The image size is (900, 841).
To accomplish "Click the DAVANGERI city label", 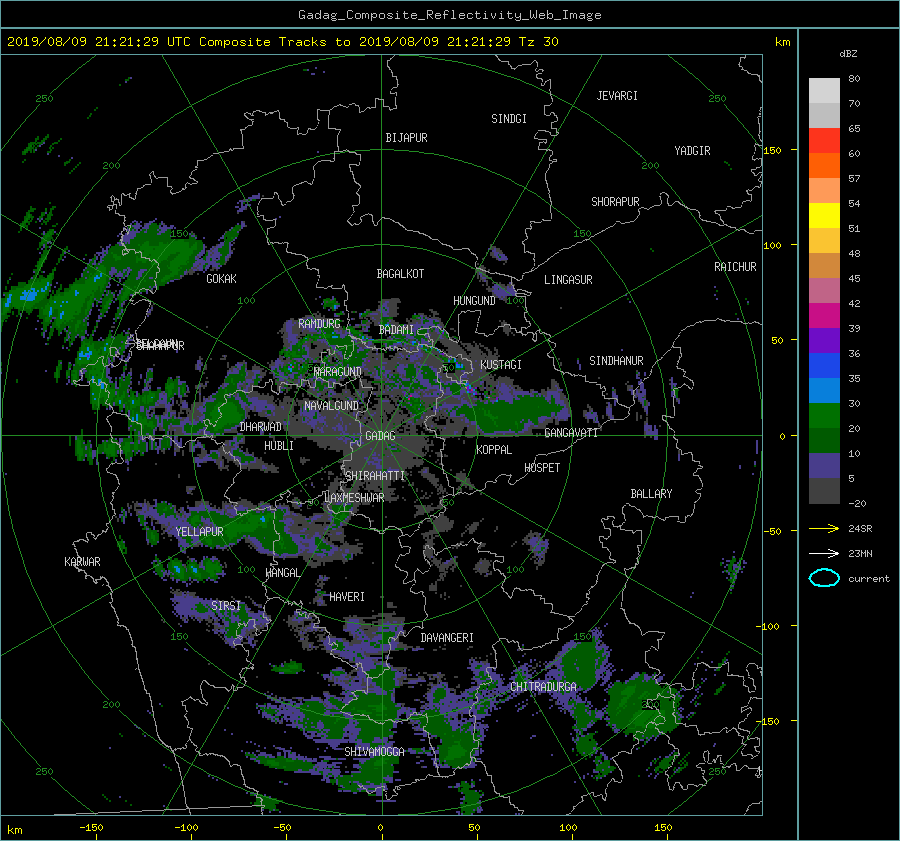I will pyautogui.click(x=447, y=638).
